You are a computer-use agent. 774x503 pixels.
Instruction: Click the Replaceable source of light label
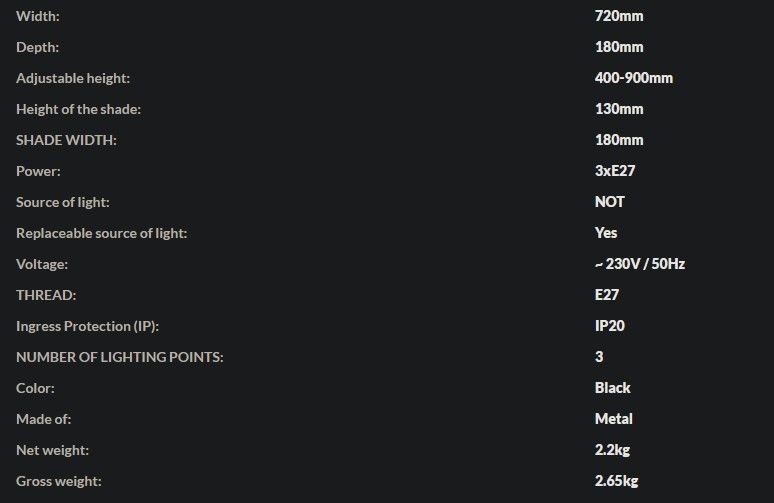(x=102, y=233)
